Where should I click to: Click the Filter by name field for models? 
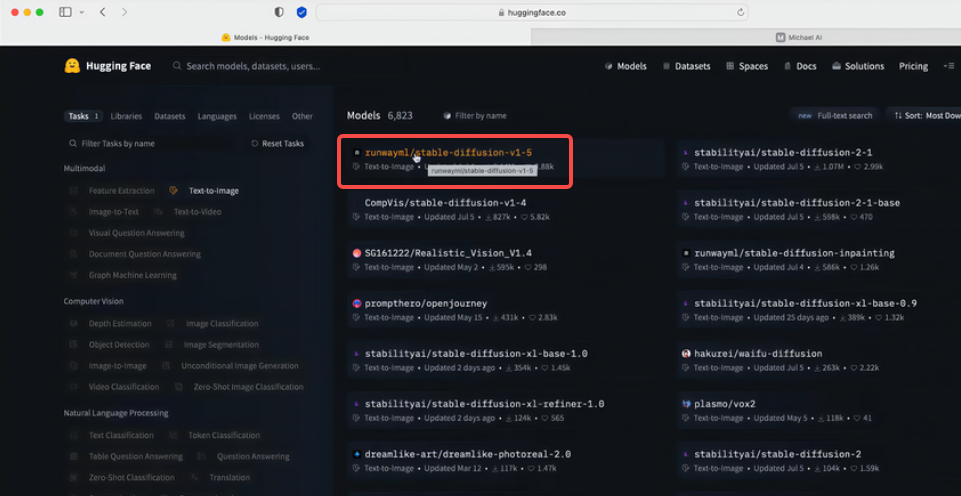click(x=476, y=115)
